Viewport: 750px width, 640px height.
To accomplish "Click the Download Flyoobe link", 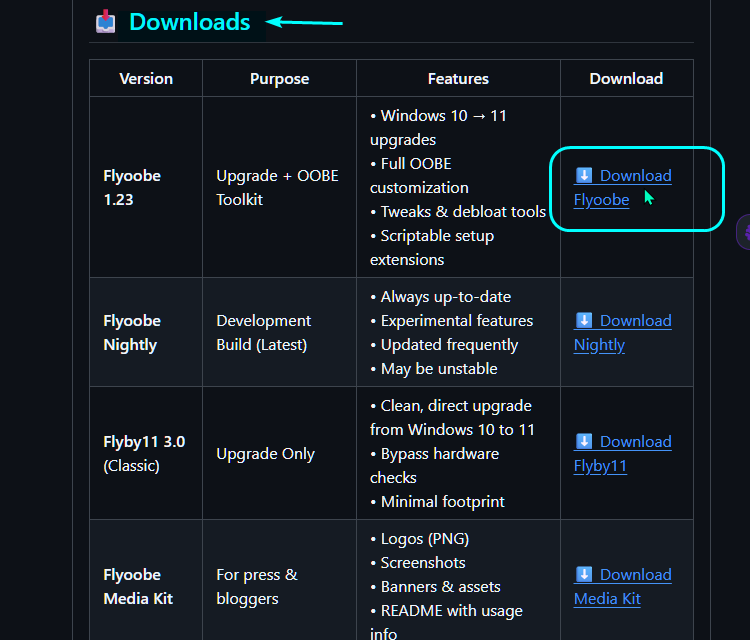I will click(x=622, y=188).
